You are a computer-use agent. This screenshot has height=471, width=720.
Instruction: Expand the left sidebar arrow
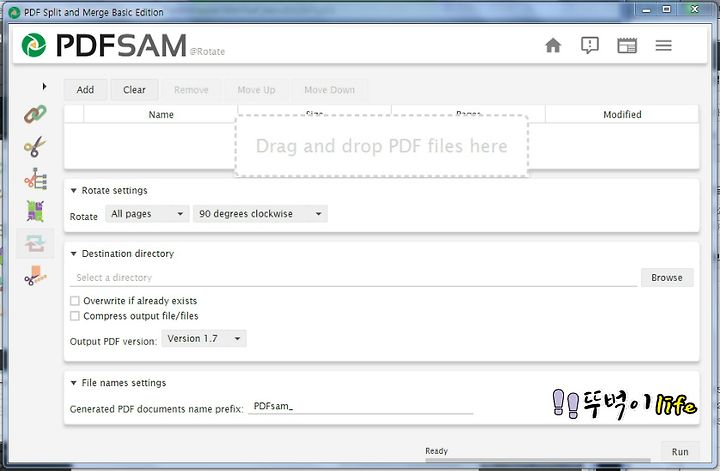44,86
